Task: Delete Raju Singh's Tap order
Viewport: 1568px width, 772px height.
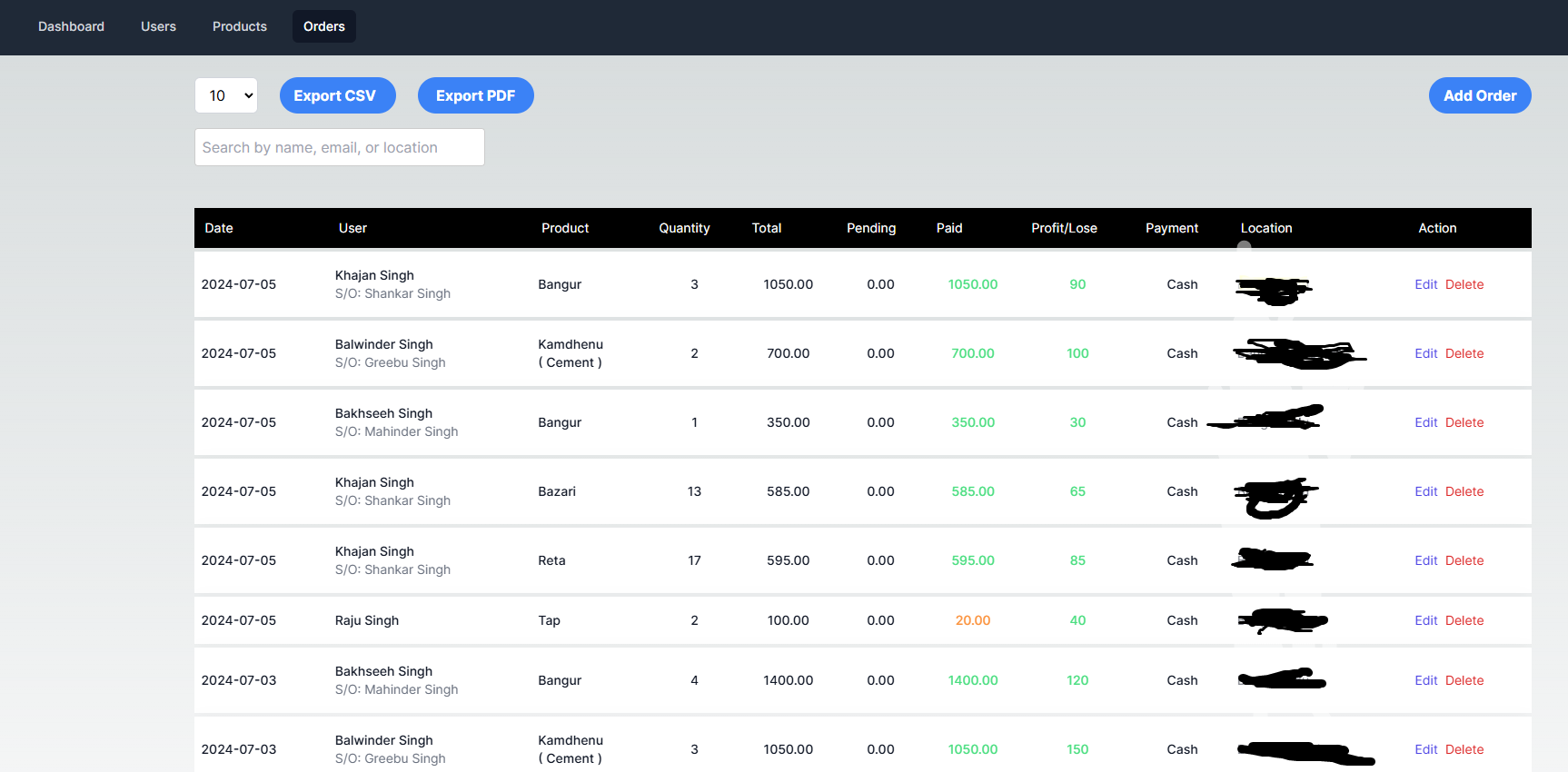Action: [1464, 620]
